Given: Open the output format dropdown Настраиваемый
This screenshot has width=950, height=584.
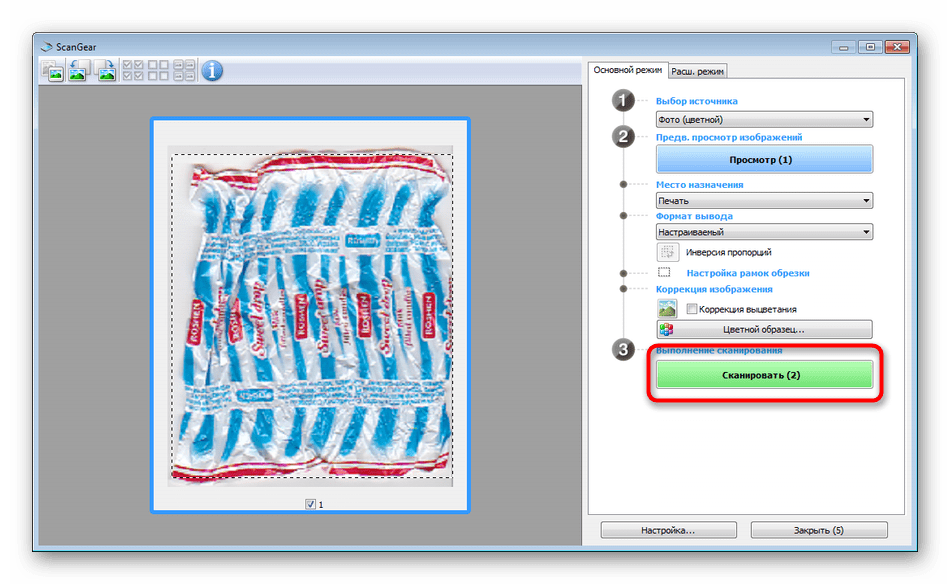Looking at the screenshot, I should tap(764, 232).
